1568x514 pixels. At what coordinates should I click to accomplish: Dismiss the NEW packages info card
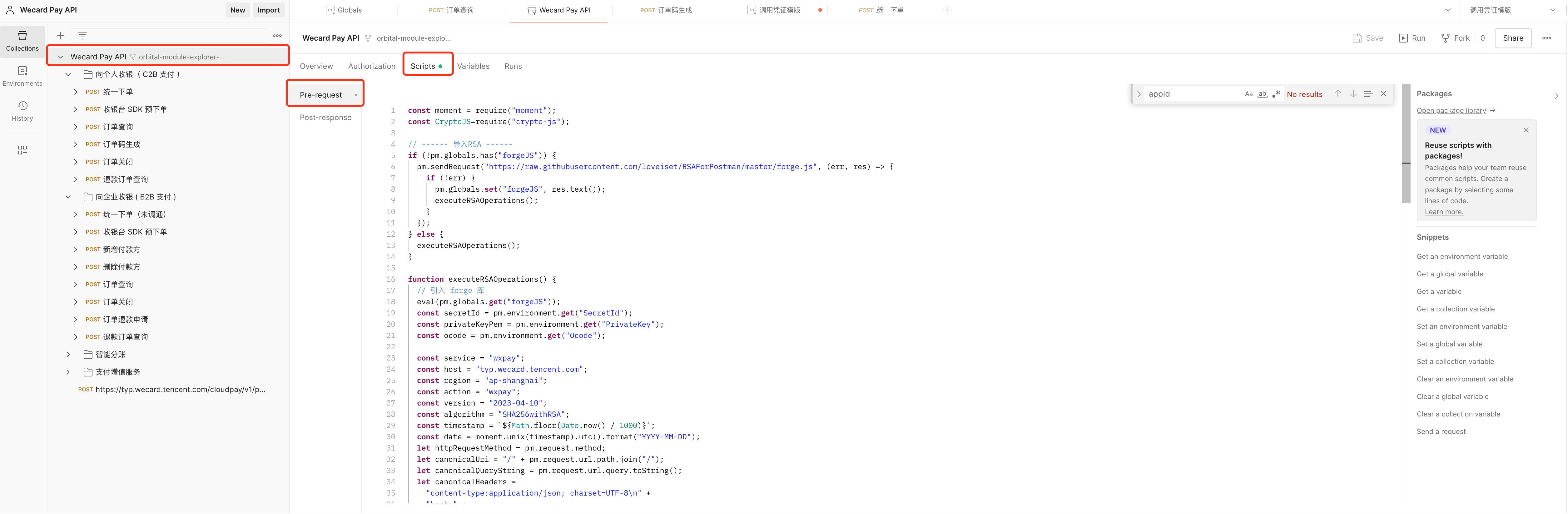tap(1526, 130)
